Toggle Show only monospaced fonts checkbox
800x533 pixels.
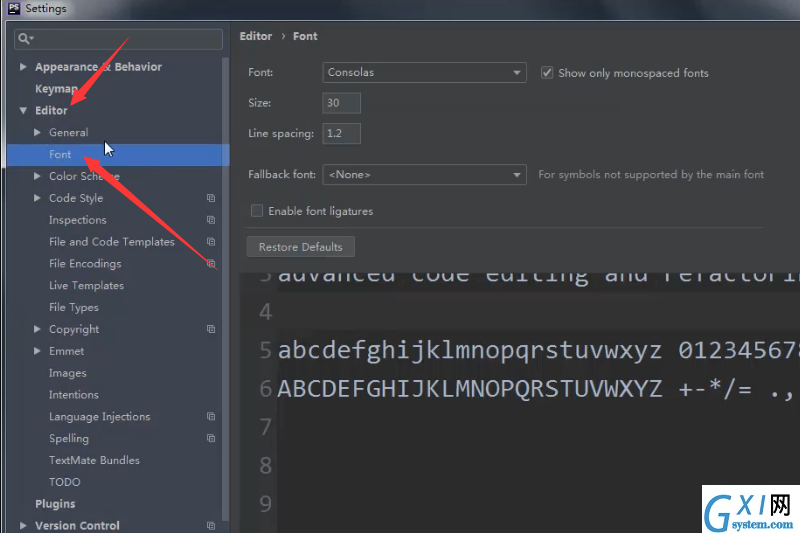[x=546, y=73]
